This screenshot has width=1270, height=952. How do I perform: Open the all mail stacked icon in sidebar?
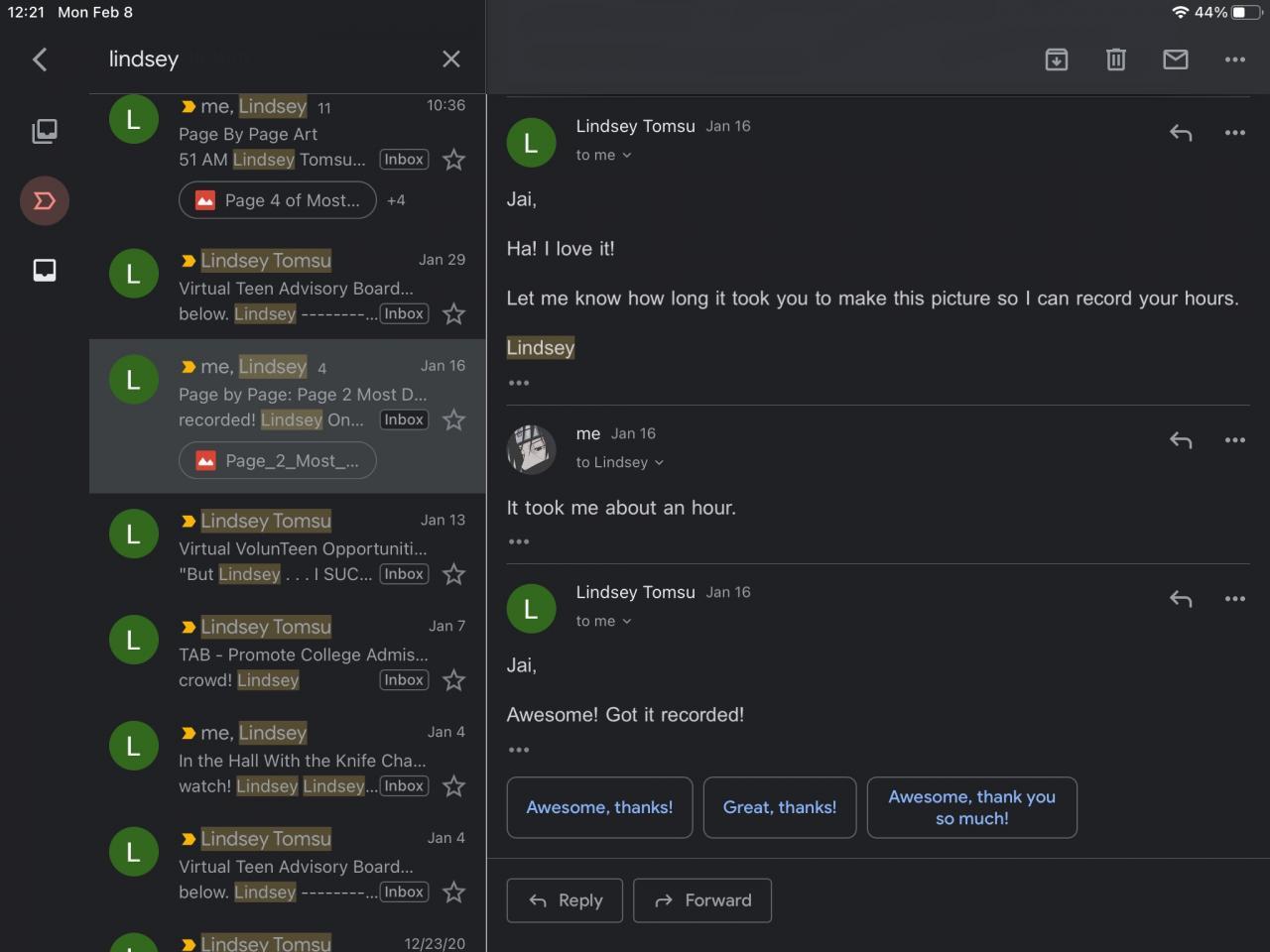point(45,131)
